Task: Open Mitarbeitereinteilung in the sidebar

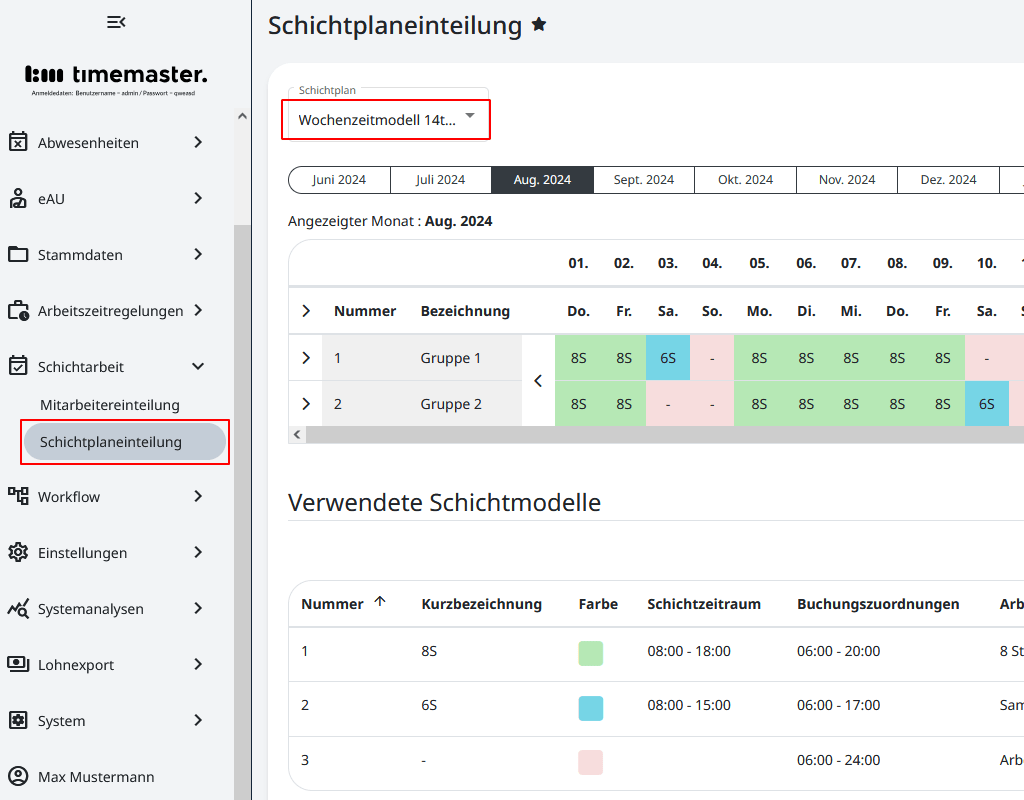Action: (110, 405)
